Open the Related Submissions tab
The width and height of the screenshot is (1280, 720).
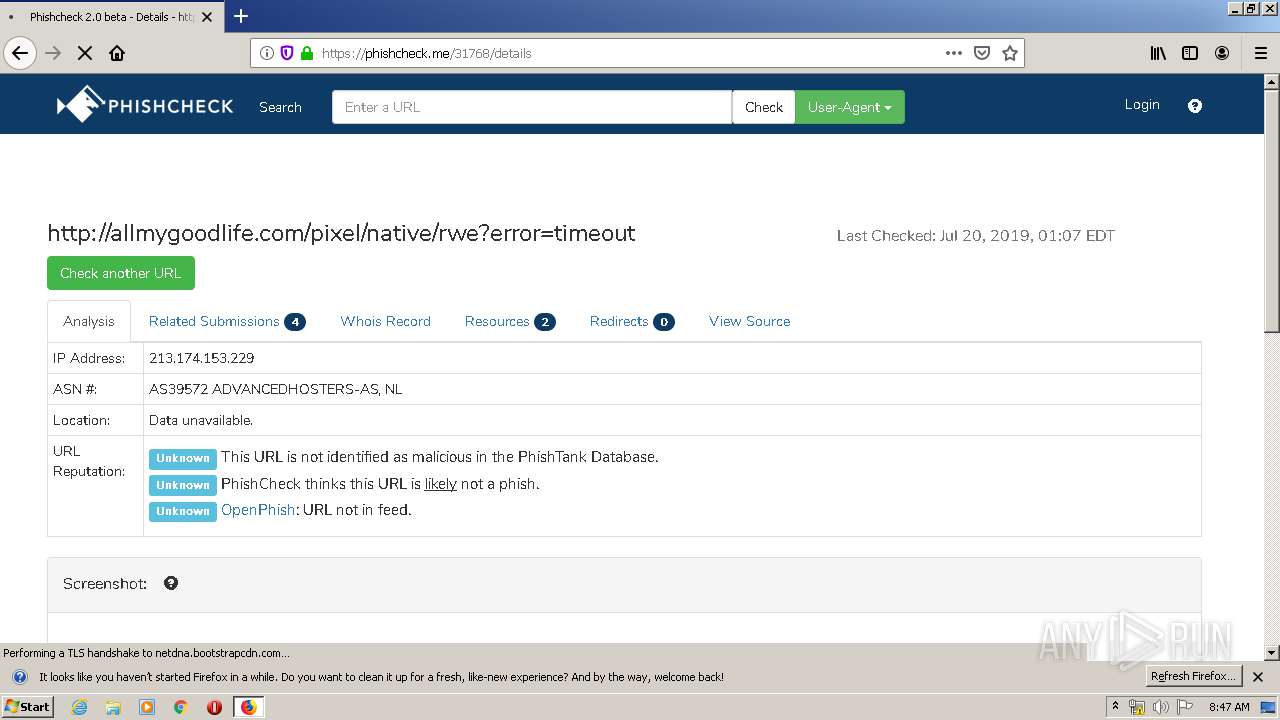point(227,321)
